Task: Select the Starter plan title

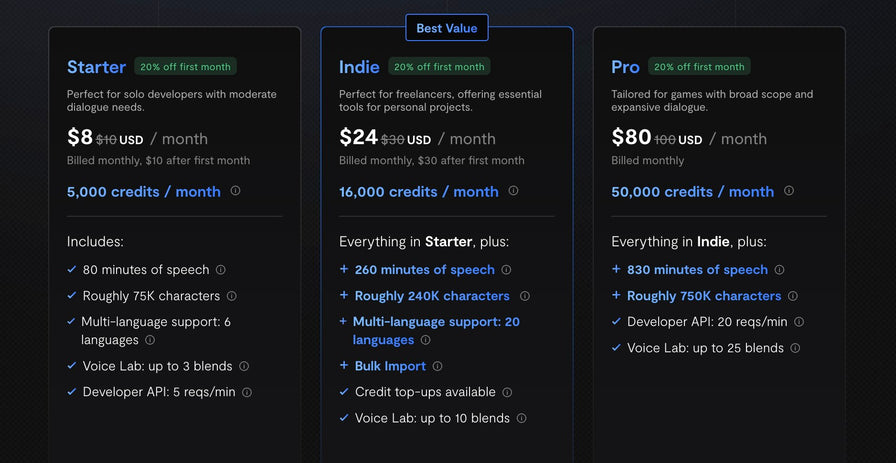Action: tap(96, 67)
